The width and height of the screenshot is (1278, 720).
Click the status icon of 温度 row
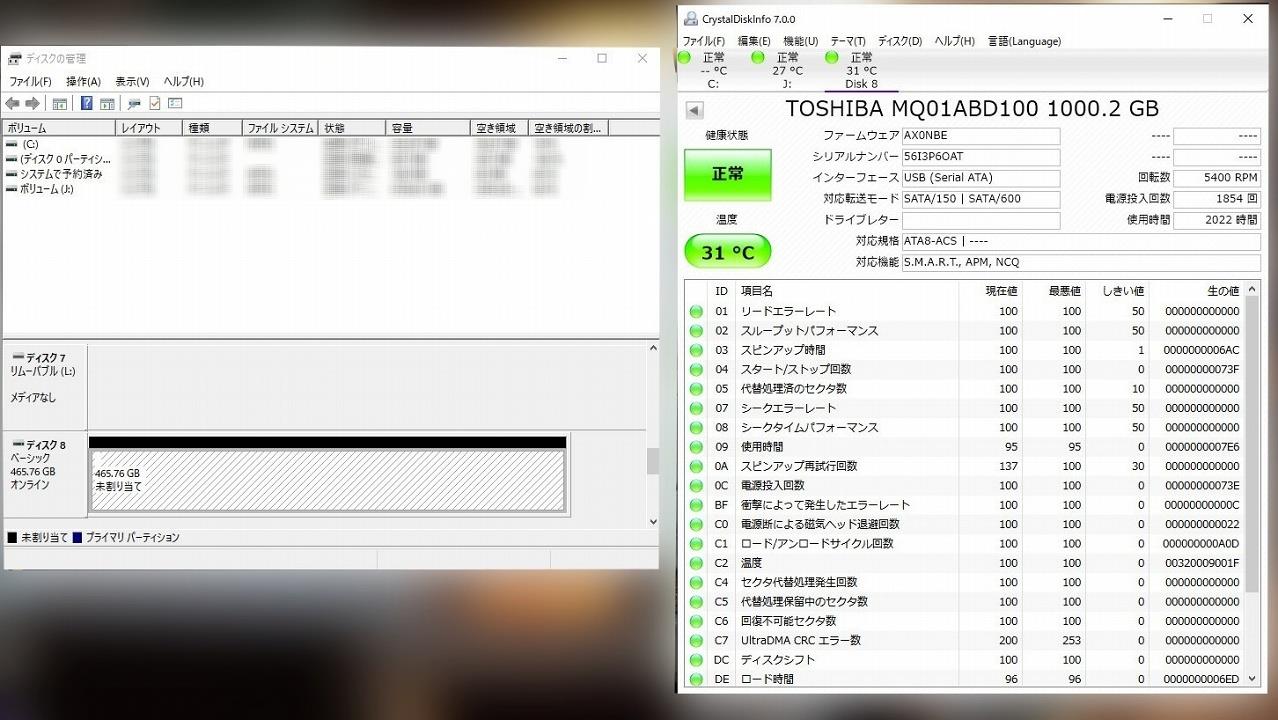click(696, 563)
